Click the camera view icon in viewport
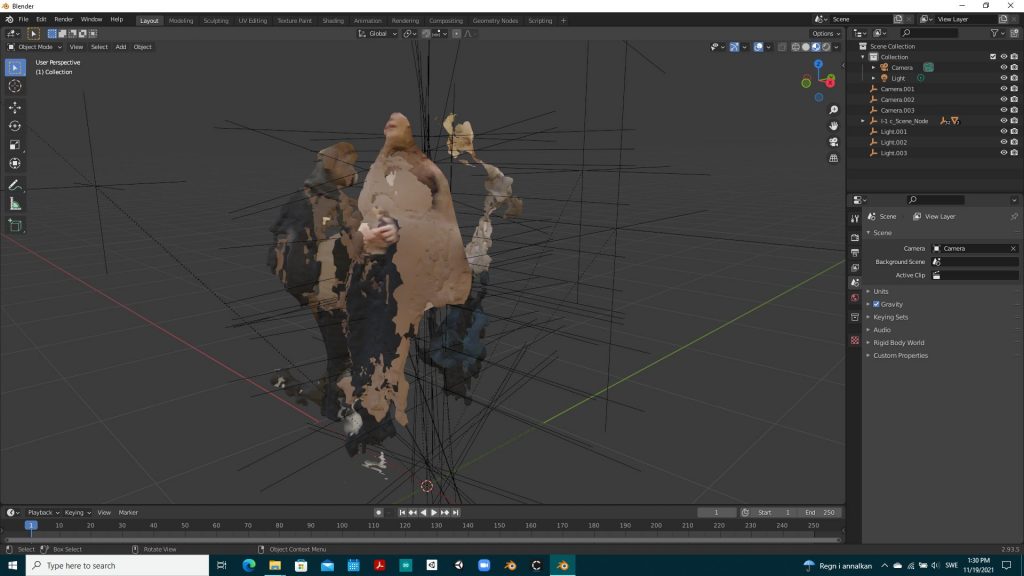1024x576 pixels. coord(834,142)
